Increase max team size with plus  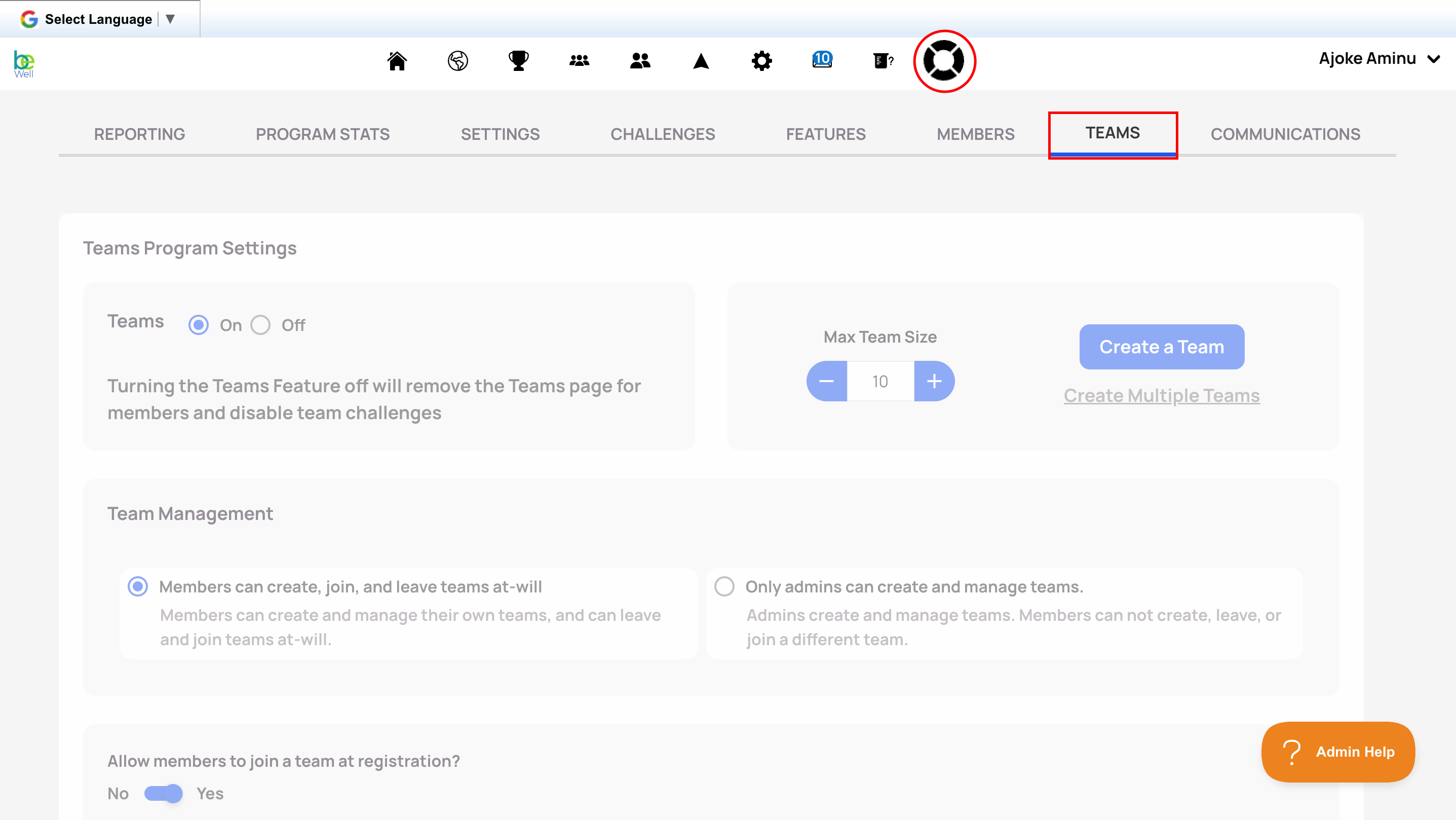934,381
